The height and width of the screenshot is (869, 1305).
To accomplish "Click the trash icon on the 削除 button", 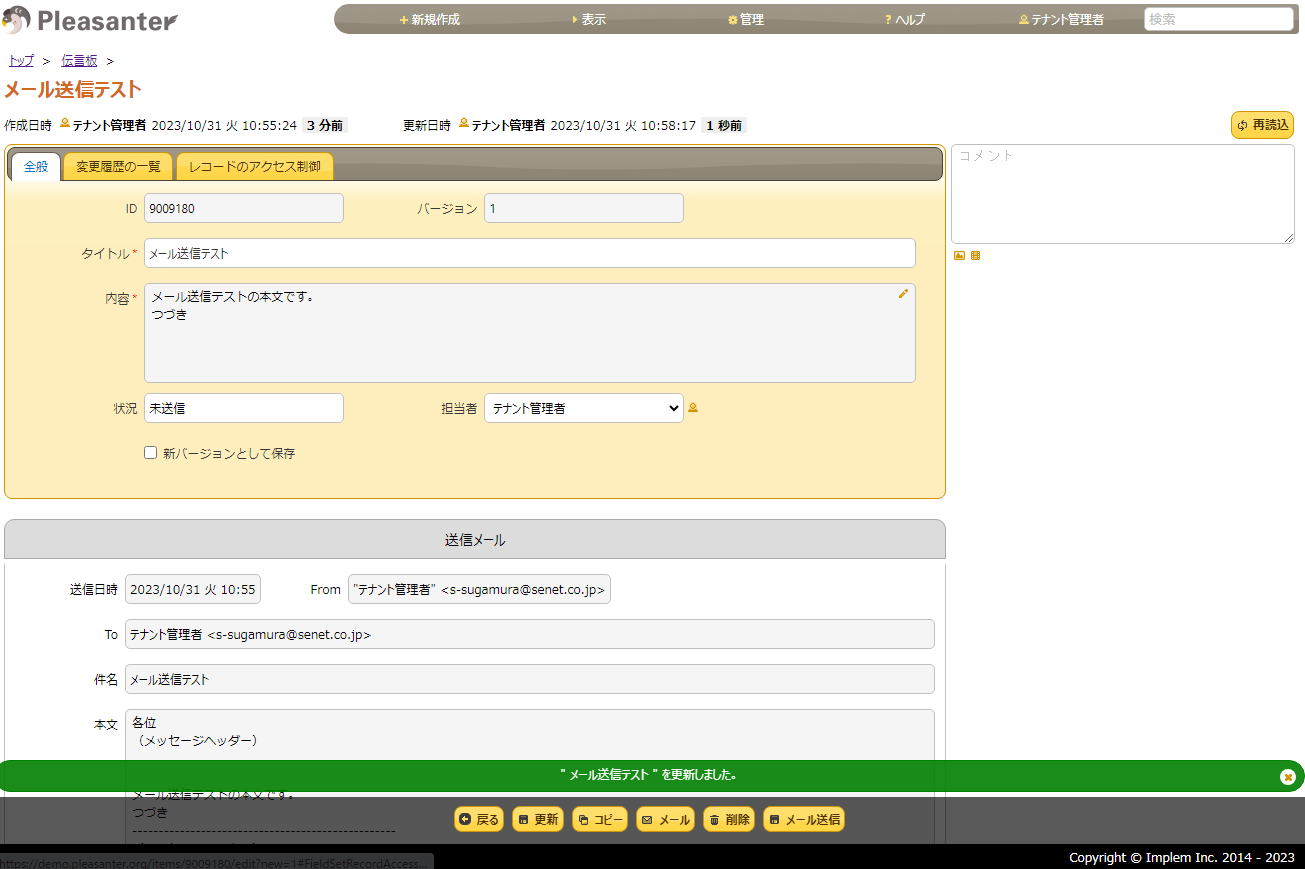I will [712, 819].
